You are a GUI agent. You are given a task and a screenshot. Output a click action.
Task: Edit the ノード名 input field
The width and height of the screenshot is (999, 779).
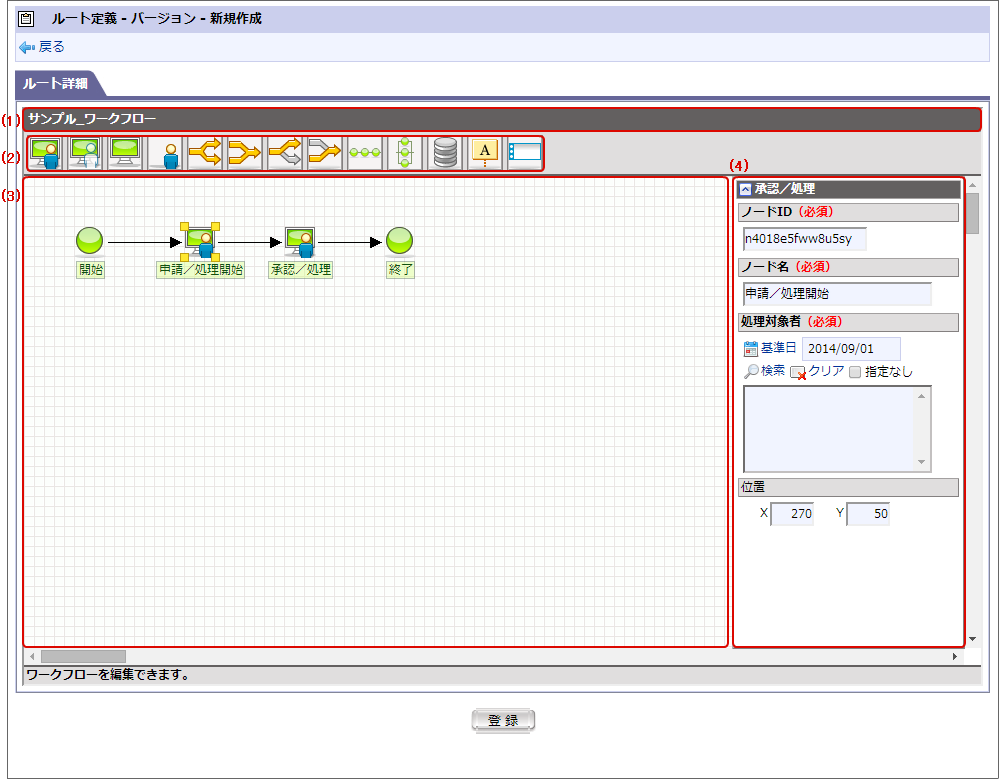coord(837,294)
